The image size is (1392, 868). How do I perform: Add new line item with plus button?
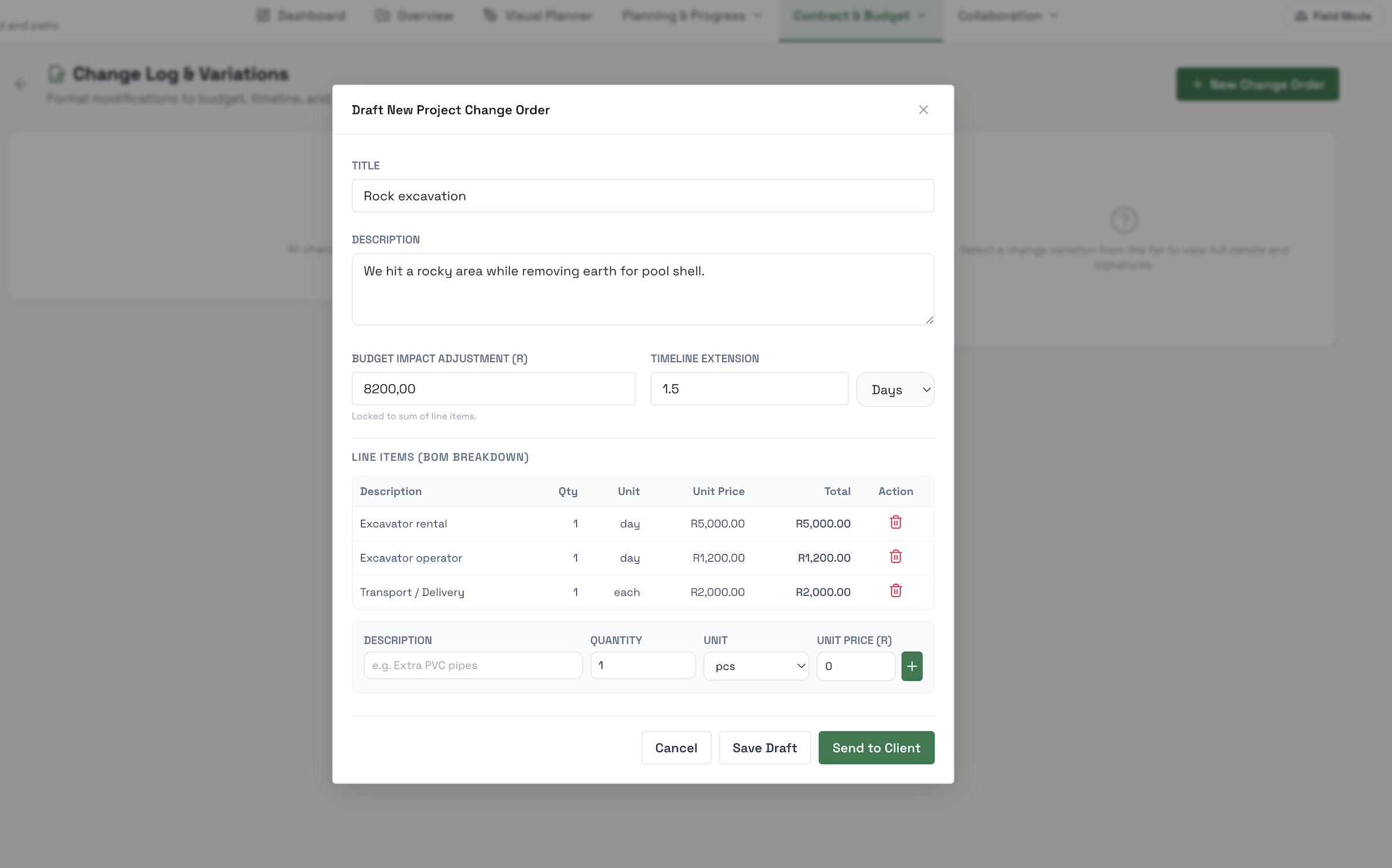pyautogui.click(x=912, y=666)
